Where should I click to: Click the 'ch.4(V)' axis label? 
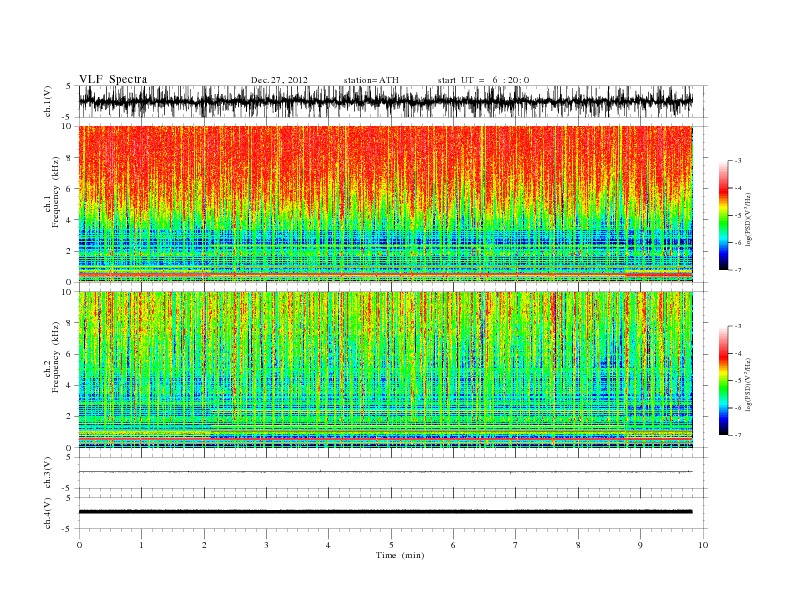pos(48,514)
